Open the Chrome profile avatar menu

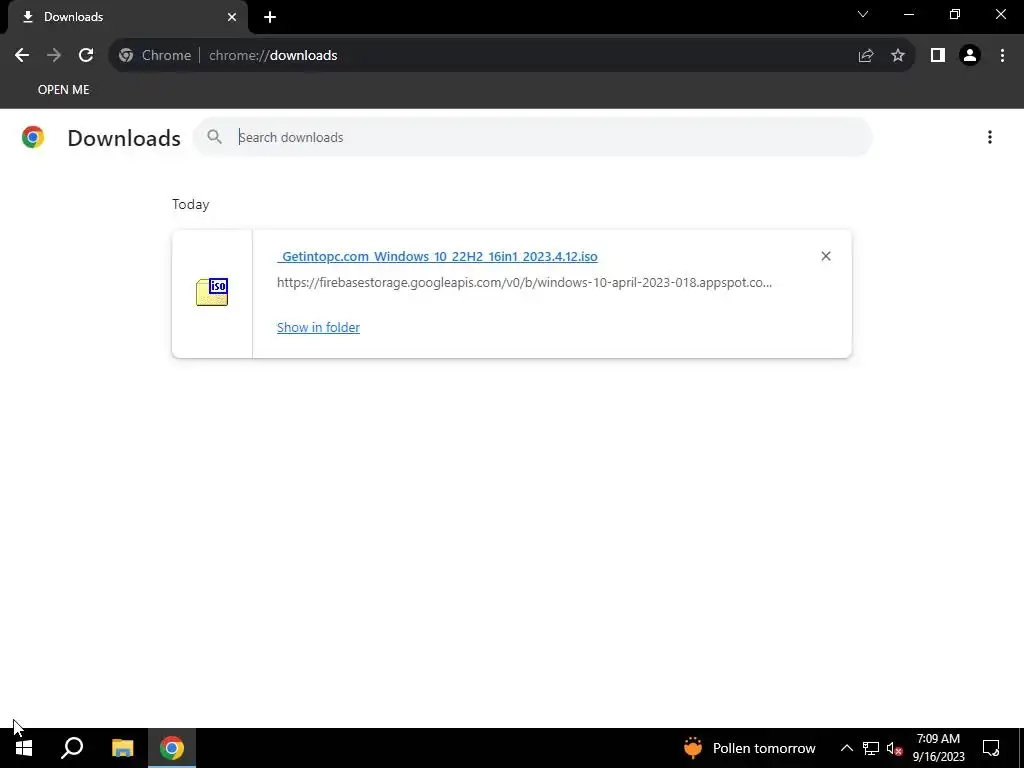coord(970,56)
